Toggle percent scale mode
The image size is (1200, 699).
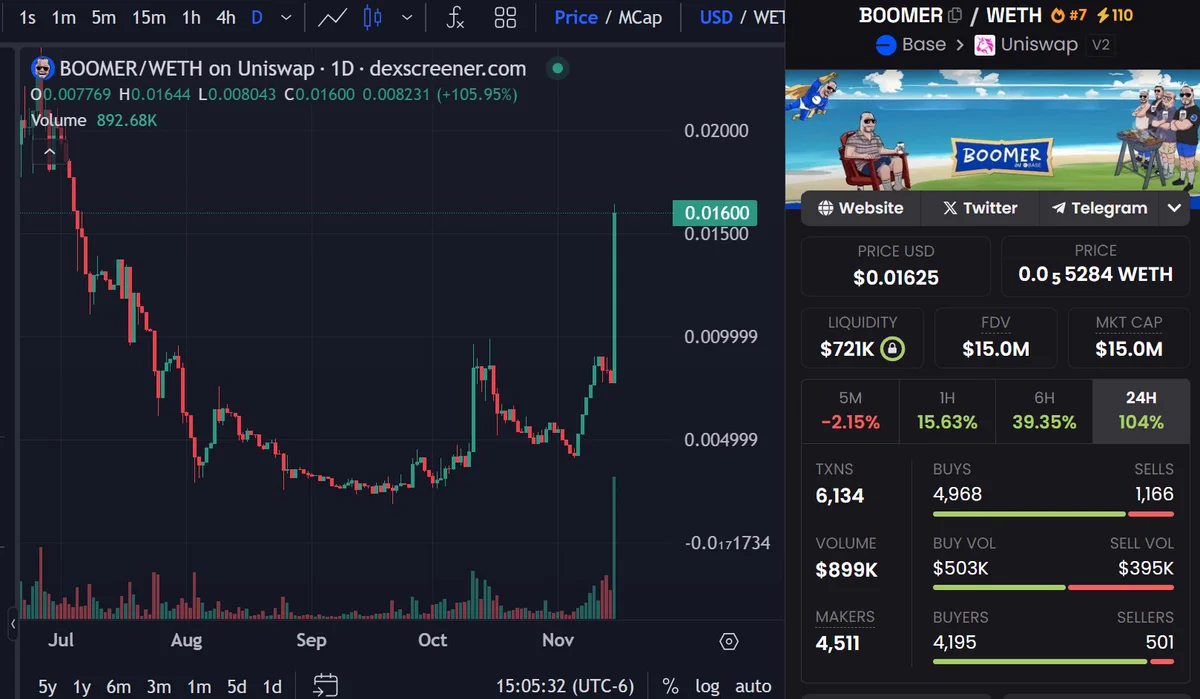coord(671,686)
